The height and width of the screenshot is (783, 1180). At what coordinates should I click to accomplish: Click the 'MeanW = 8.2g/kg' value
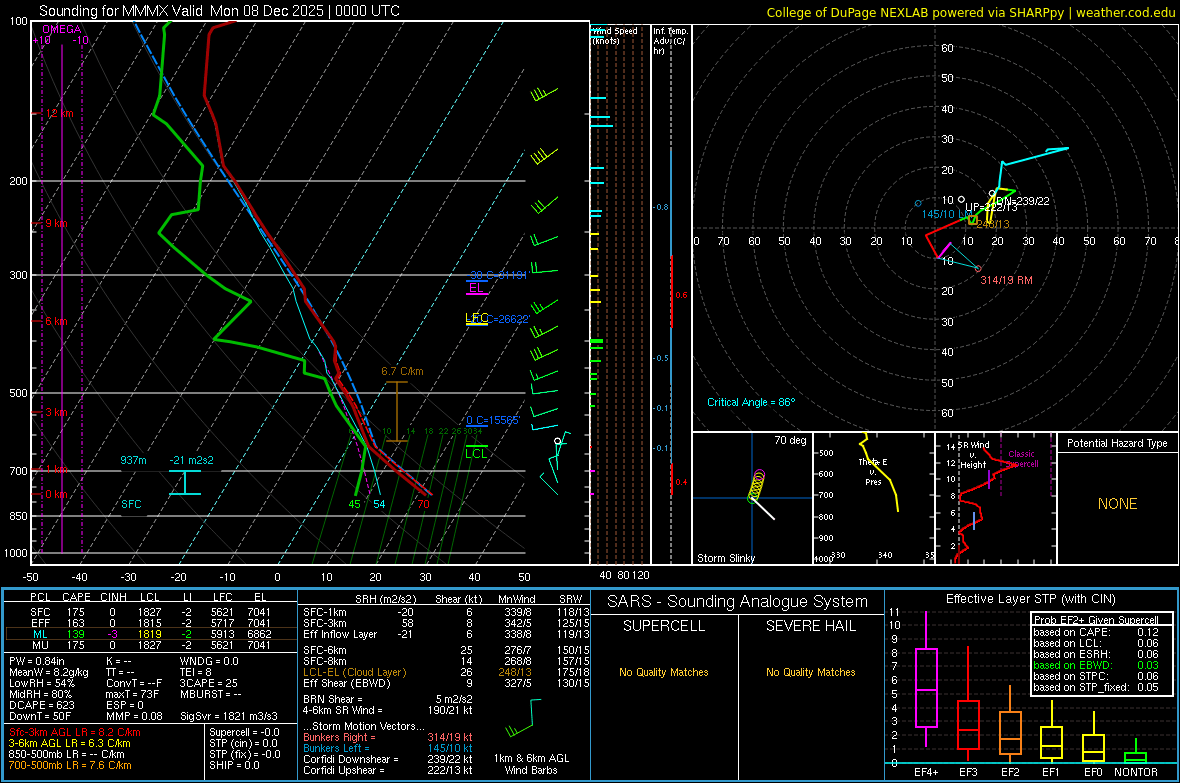[x=48, y=672]
